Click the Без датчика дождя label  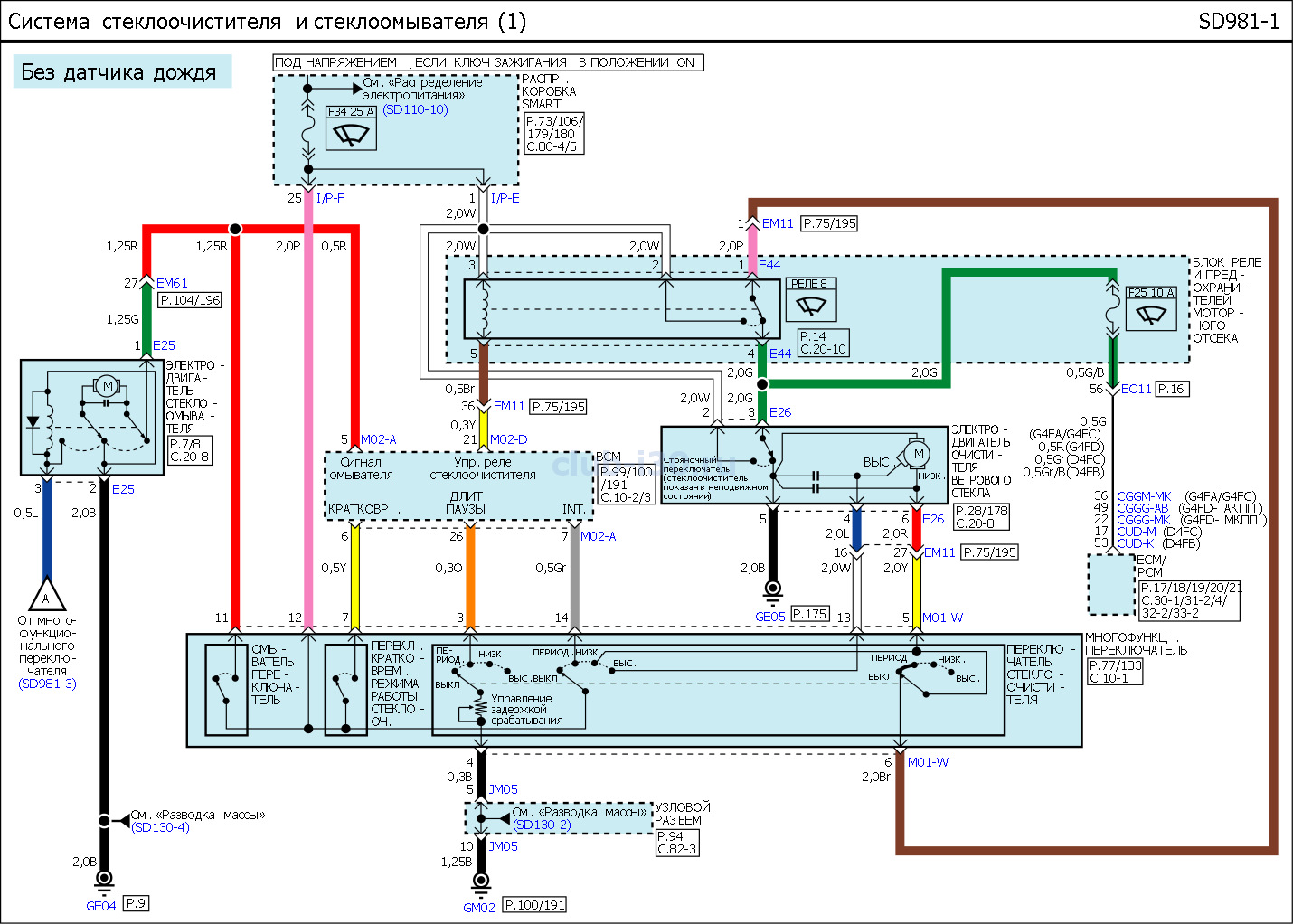point(122,71)
